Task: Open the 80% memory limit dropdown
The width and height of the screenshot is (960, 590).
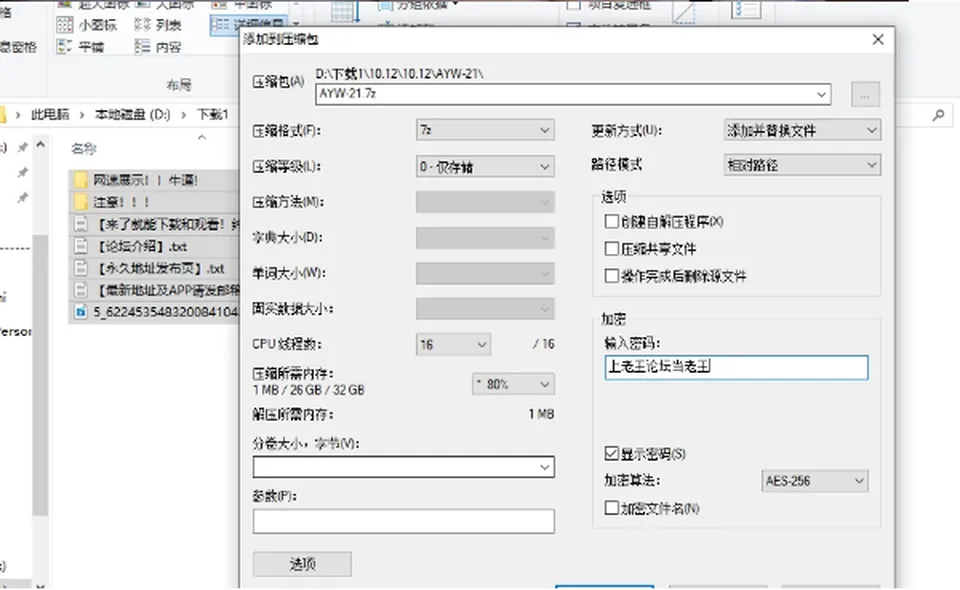Action: [513, 384]
